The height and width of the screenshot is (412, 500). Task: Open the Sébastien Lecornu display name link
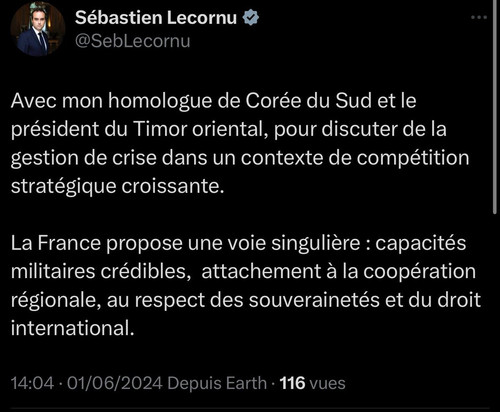156,17
